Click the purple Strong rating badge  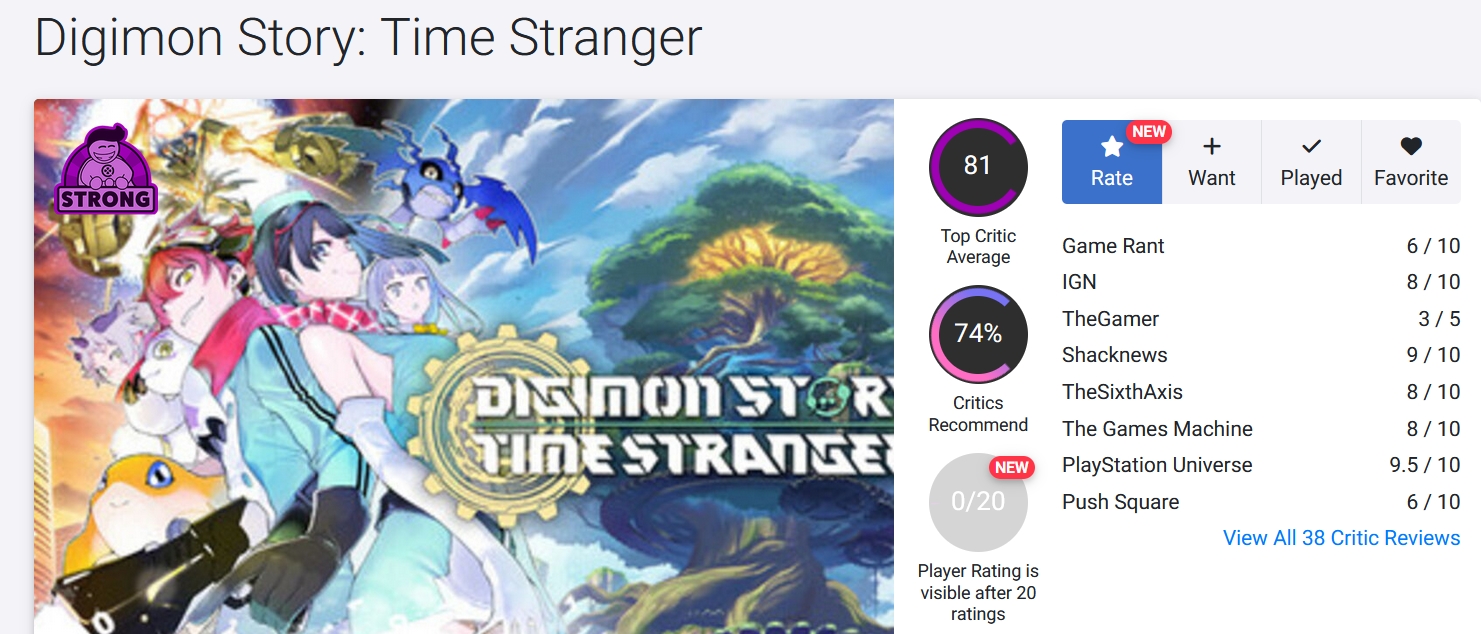click(x=106, y=171)
